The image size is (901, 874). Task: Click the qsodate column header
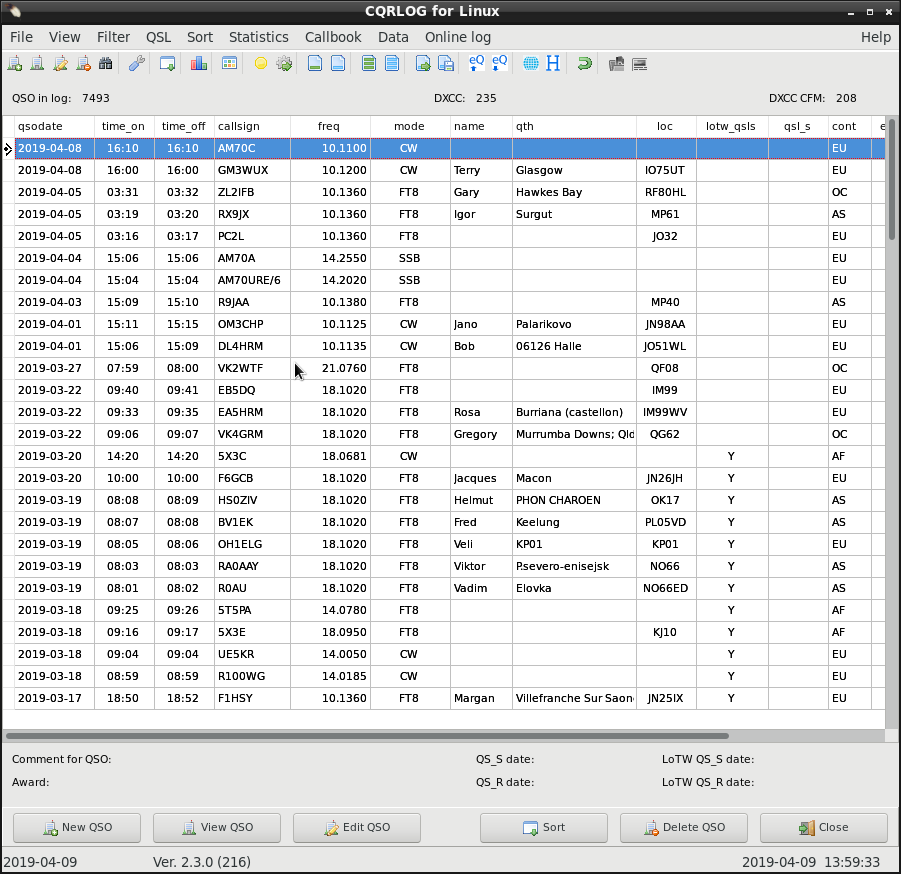[x=55, y=126]
